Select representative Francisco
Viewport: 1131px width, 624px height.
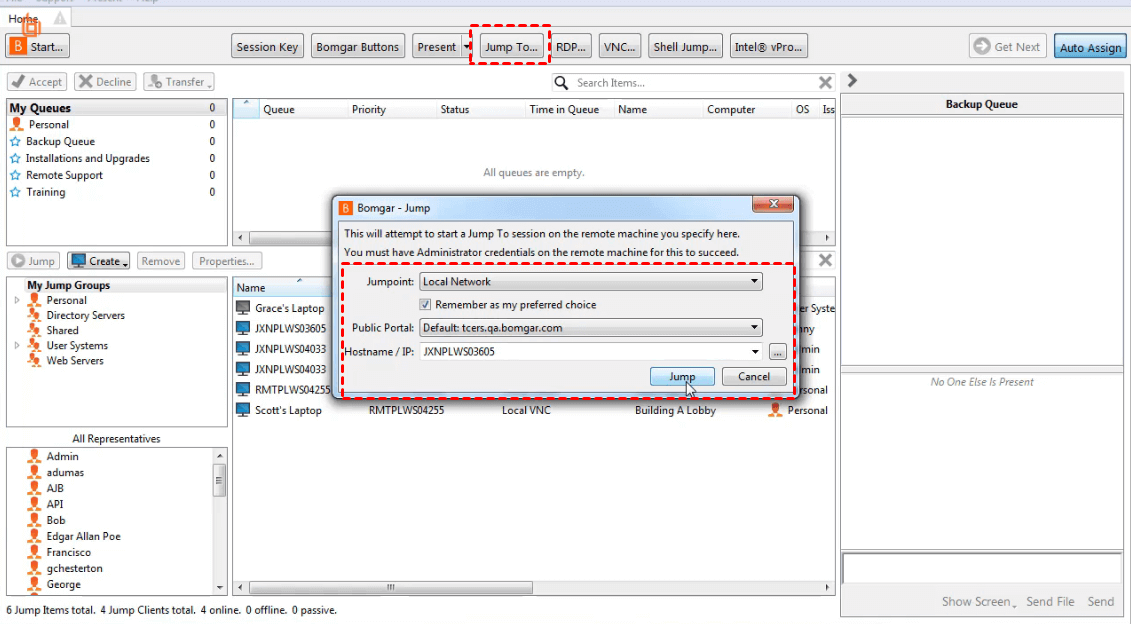(x=69, y=552)
